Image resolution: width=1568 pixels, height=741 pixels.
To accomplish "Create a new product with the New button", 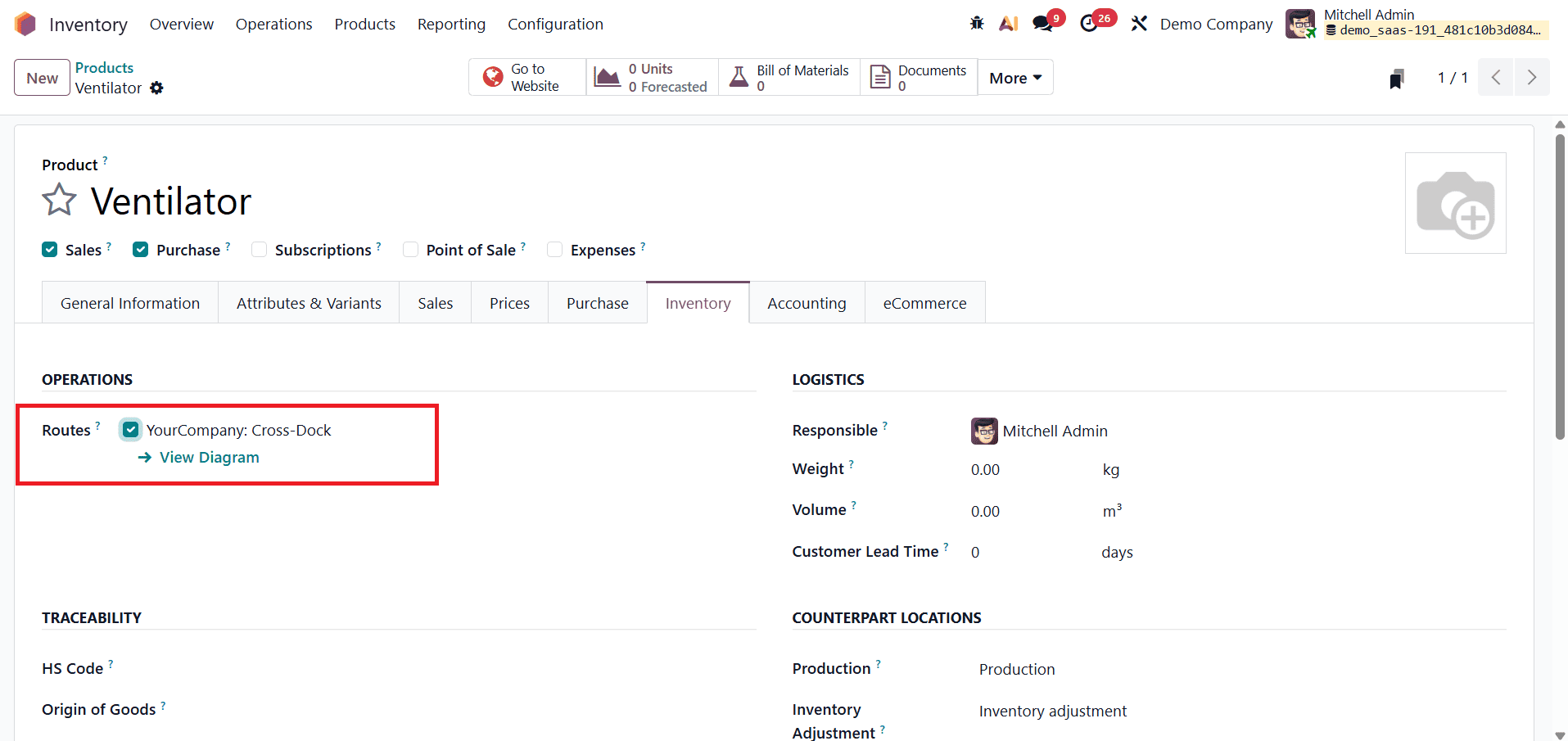I will [41, 77].
